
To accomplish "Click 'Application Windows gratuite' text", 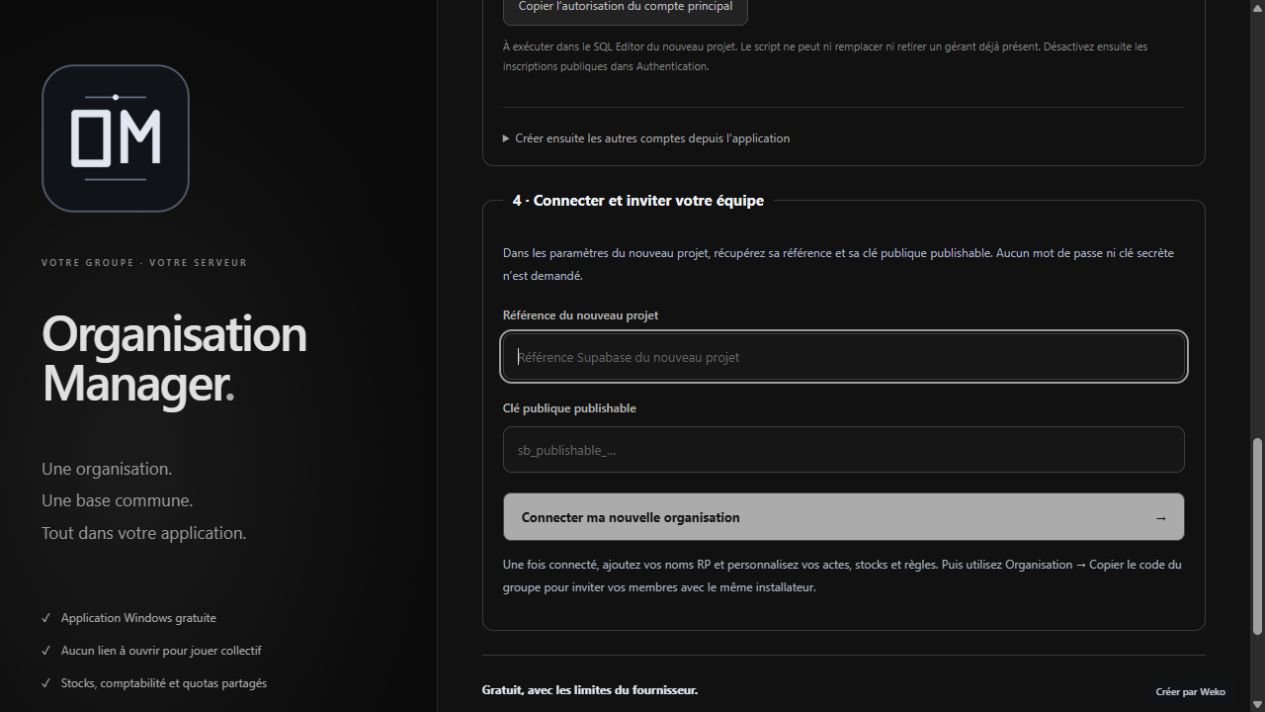I will [x=138, y=618].
